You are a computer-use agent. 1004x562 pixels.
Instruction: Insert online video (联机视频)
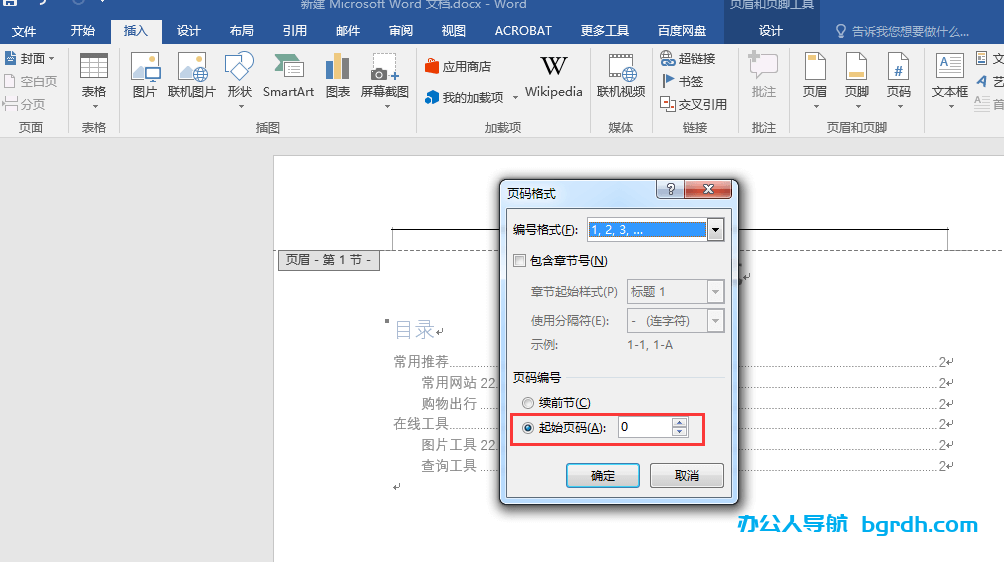[x=621, y=76]
